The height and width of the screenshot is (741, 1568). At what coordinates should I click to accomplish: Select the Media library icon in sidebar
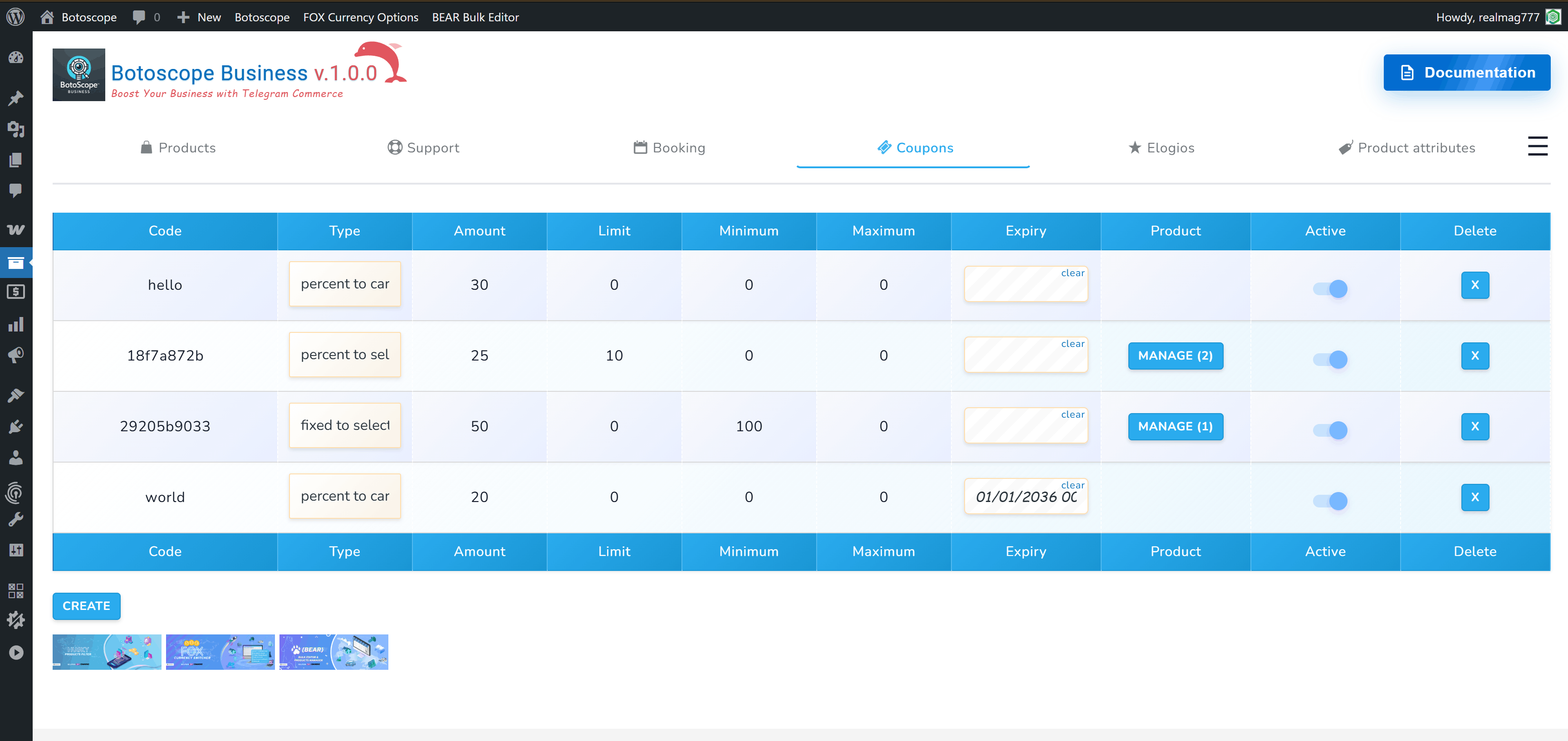tap(16, 130)
